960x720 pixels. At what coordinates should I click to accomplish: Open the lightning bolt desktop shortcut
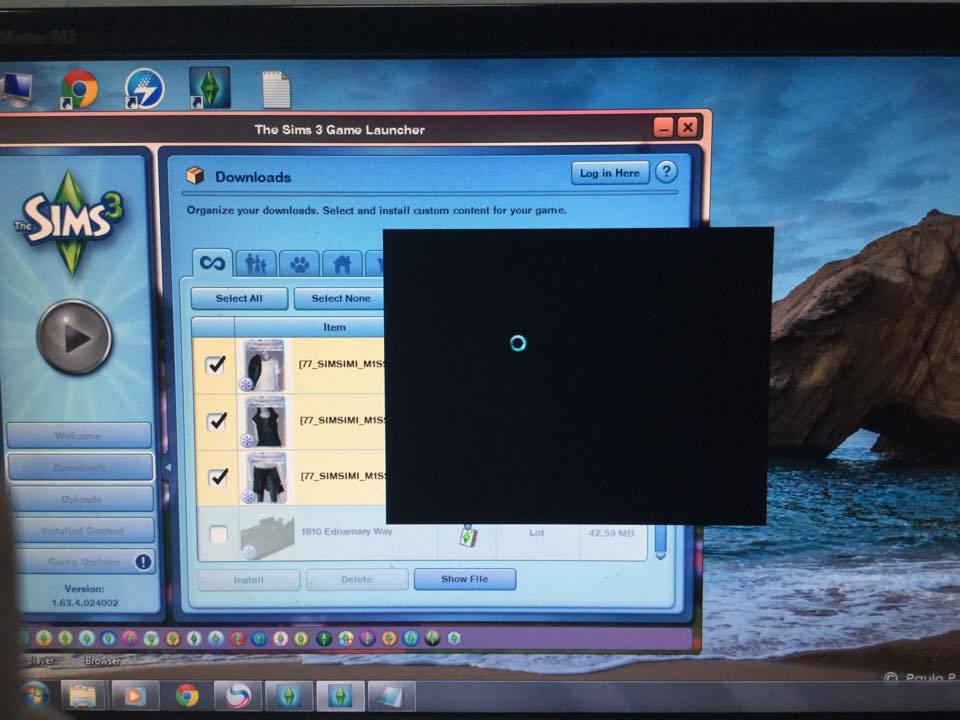(x=144, y=89)
